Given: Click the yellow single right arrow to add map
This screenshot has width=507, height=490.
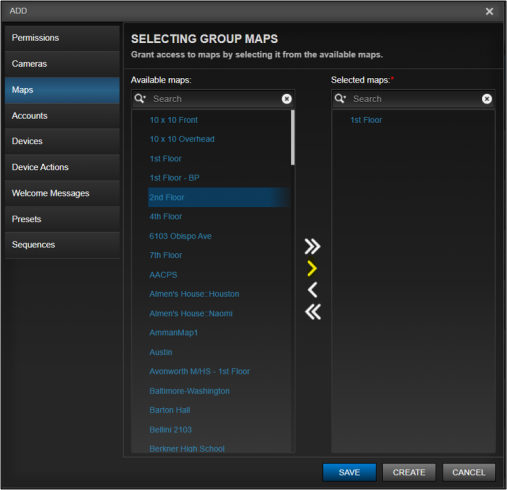Looking at the screenshot, I should point(312,269).
